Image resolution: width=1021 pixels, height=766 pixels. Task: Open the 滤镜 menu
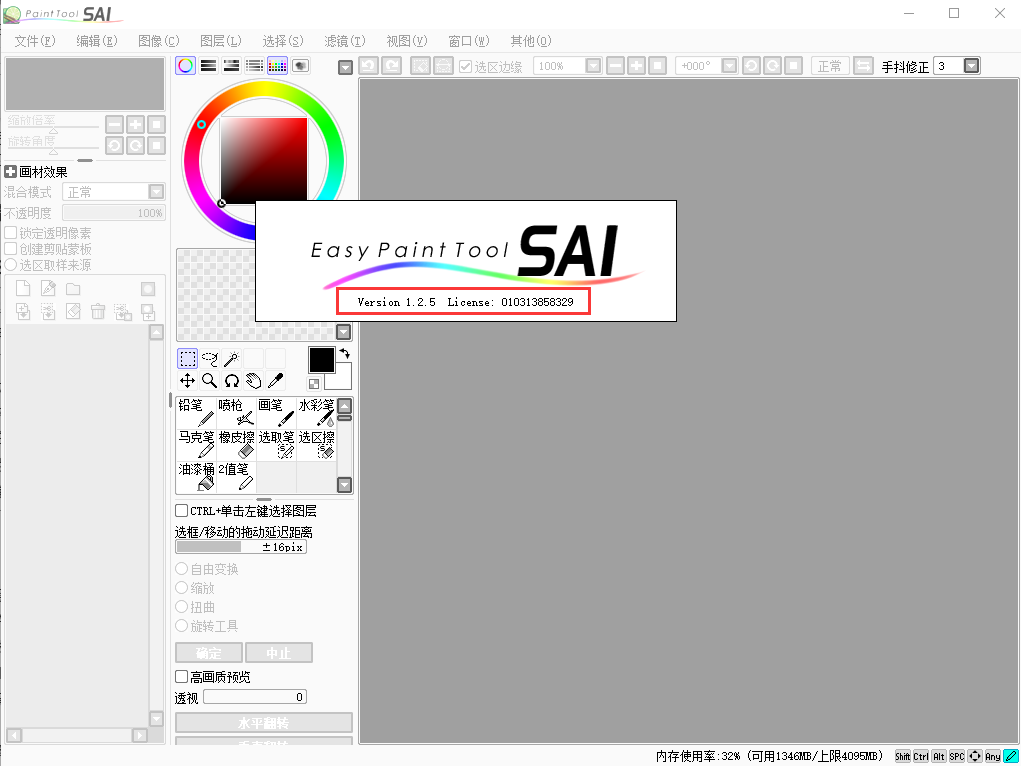[x=344, y=41]
